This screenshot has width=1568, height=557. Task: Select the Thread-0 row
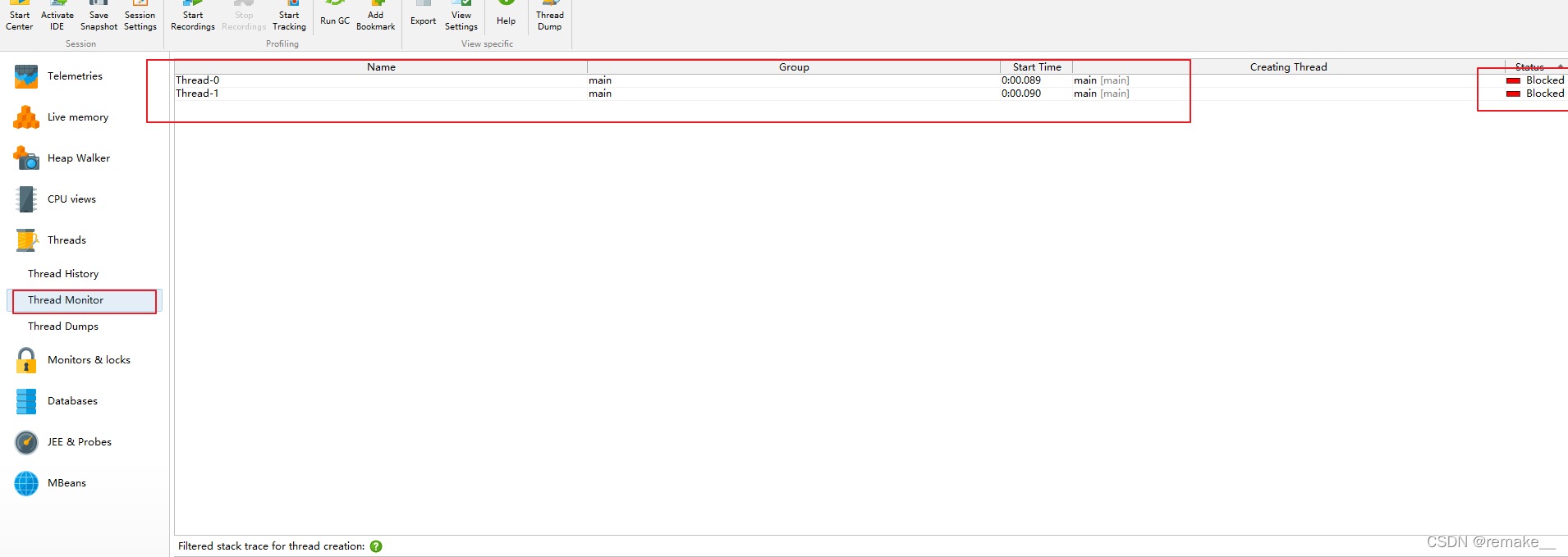(871, 80)
